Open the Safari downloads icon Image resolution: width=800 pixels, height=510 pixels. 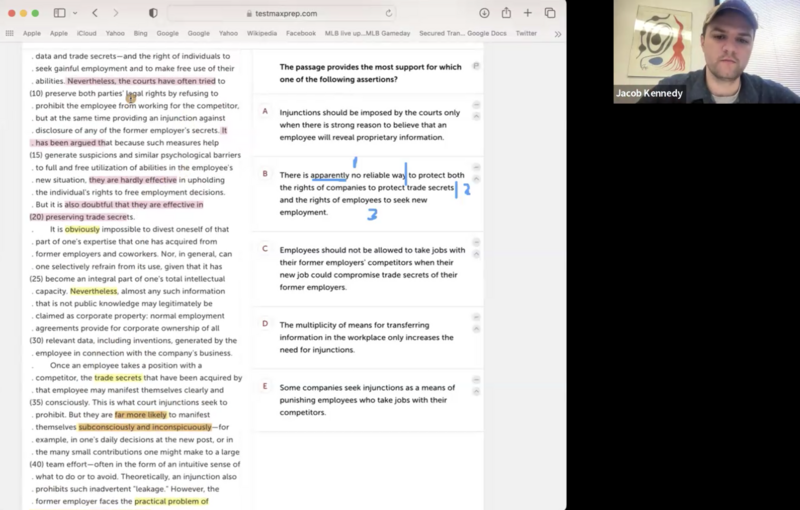[484, 13]
